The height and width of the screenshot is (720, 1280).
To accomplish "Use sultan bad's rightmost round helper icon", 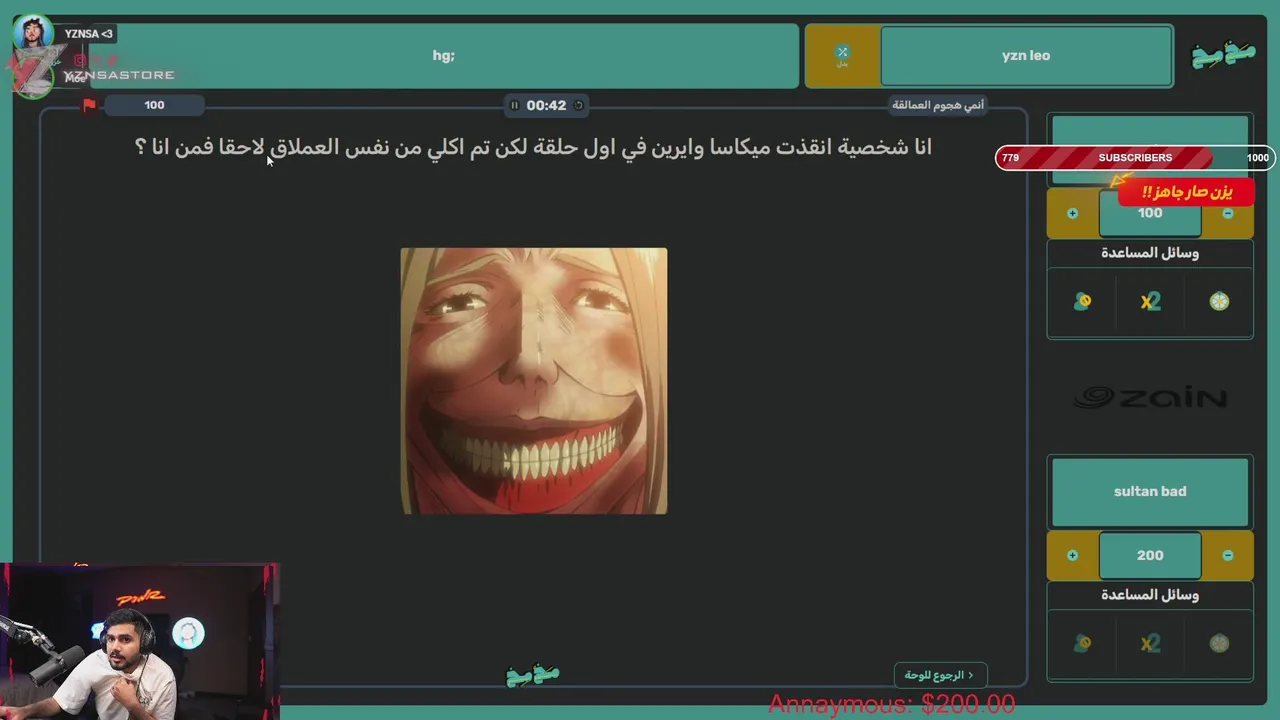I will [x=1219, y=643].
